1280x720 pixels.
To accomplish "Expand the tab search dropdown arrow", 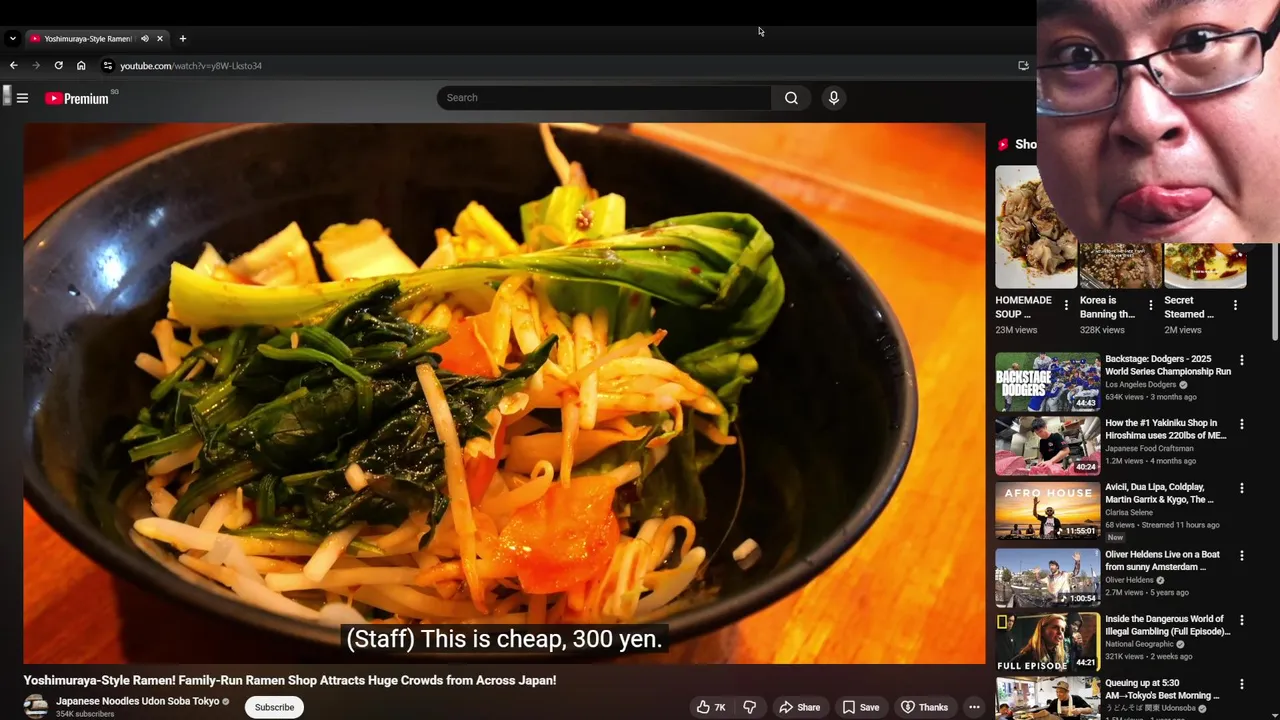I will click(x=12, y=39).
